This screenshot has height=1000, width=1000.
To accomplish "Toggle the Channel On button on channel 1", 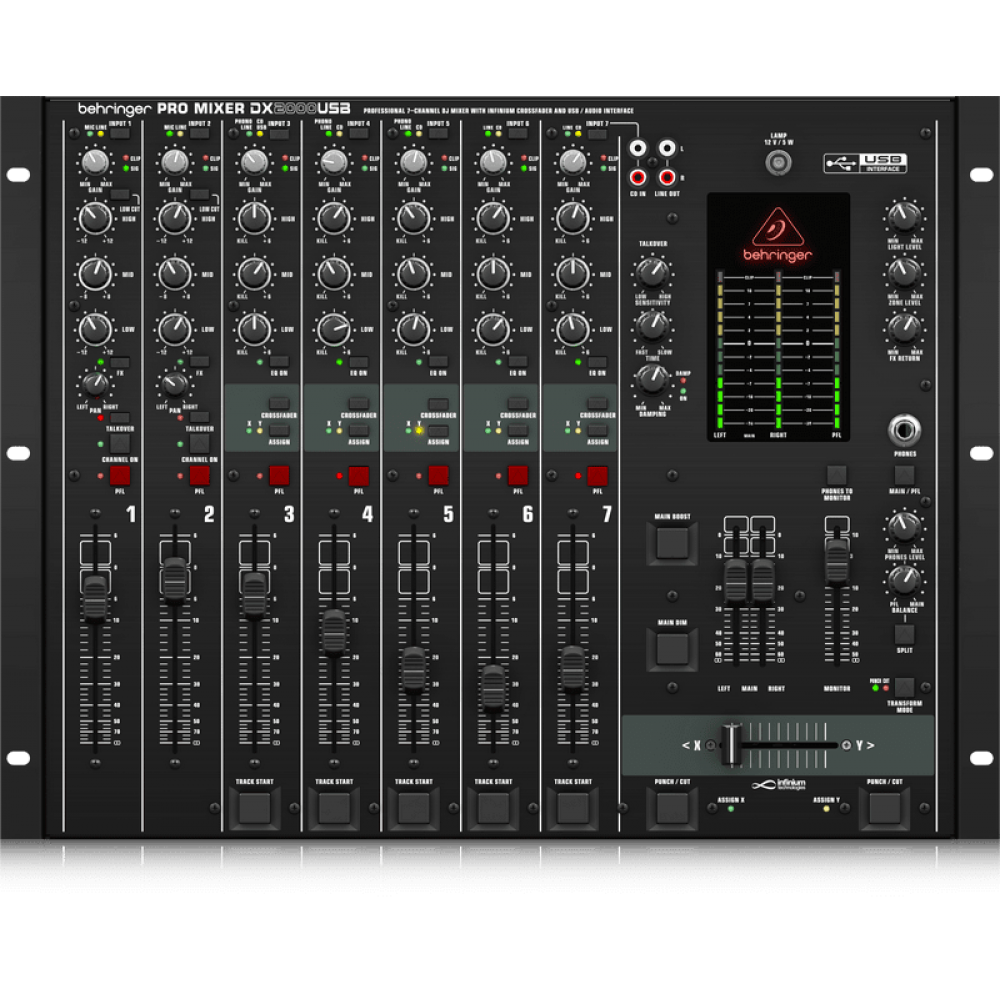I will click(x=120, y=443).
